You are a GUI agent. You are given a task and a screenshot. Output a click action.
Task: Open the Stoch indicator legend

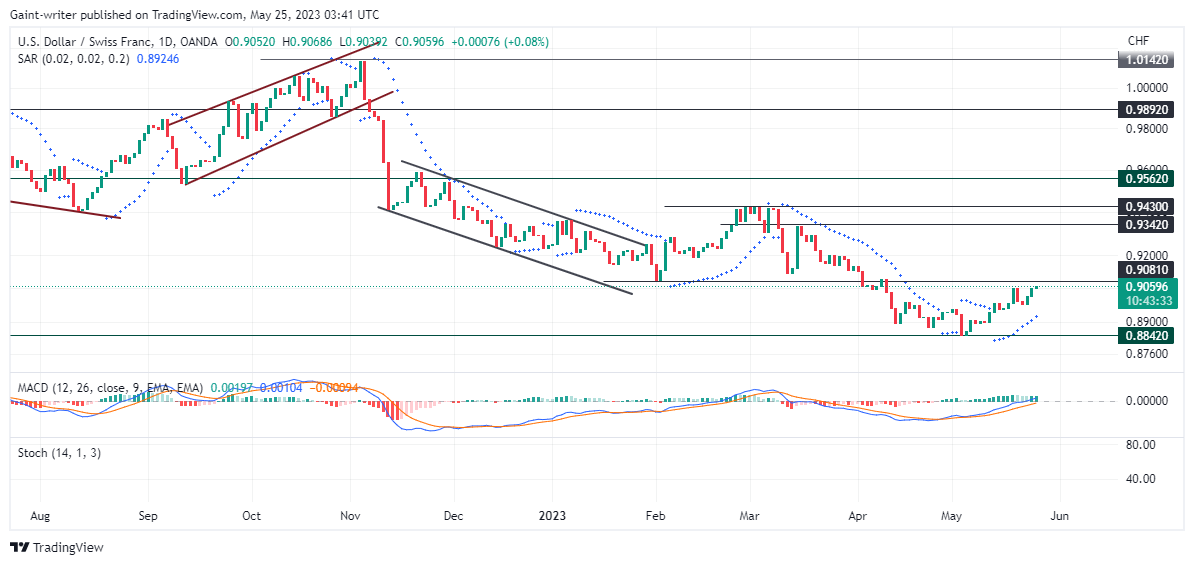59,453
